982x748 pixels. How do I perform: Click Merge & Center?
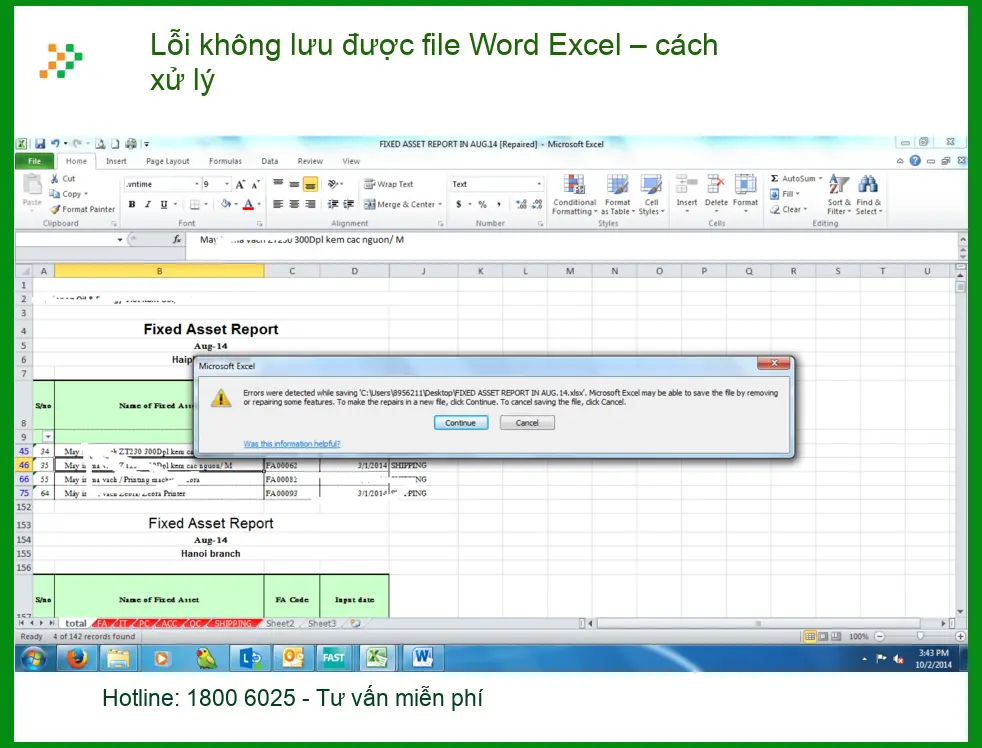pos(401,204)
